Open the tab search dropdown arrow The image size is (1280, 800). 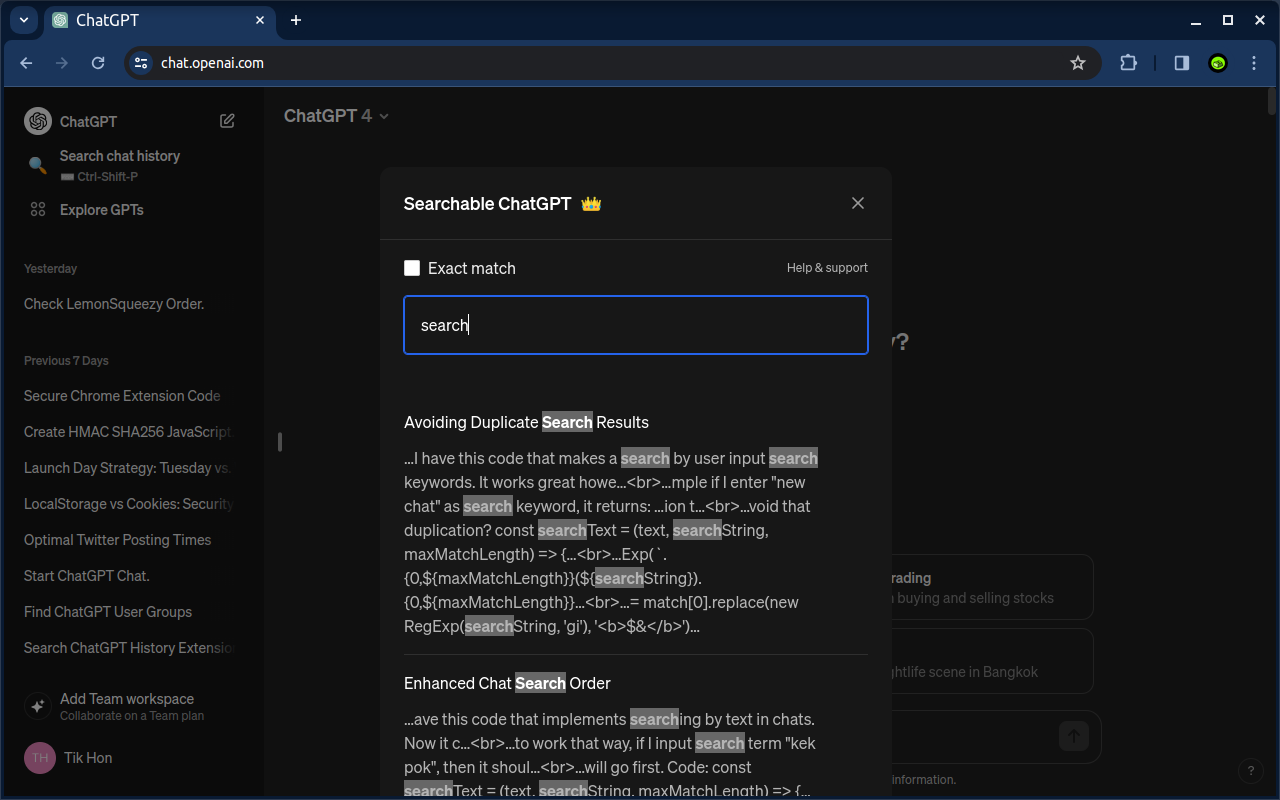22,20
